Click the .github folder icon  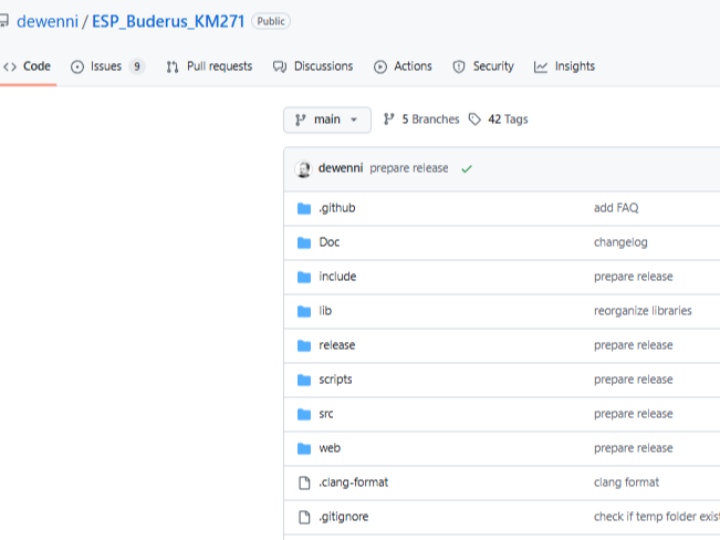(304, 208)
